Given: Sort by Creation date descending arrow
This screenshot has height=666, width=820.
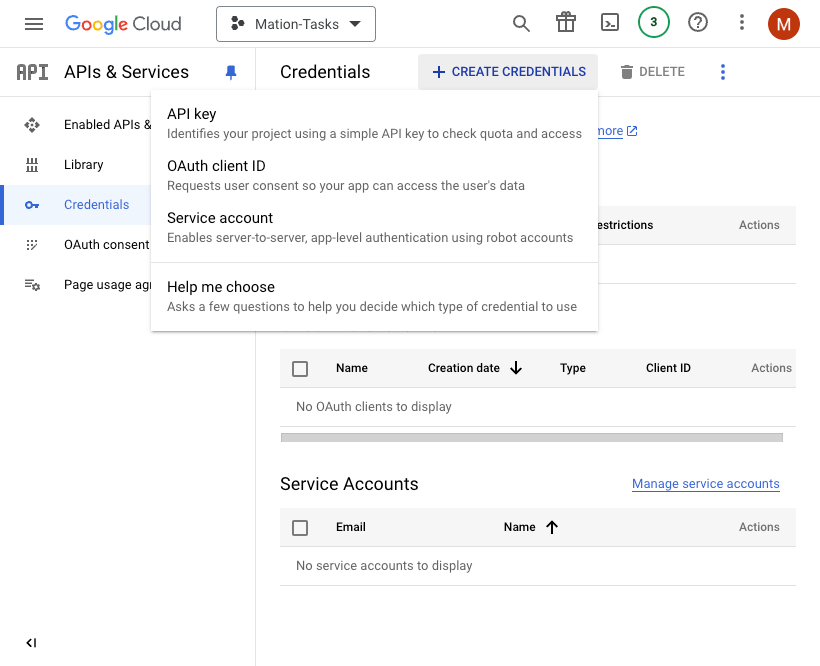Looking at the screenshot, I should (516, 368).
